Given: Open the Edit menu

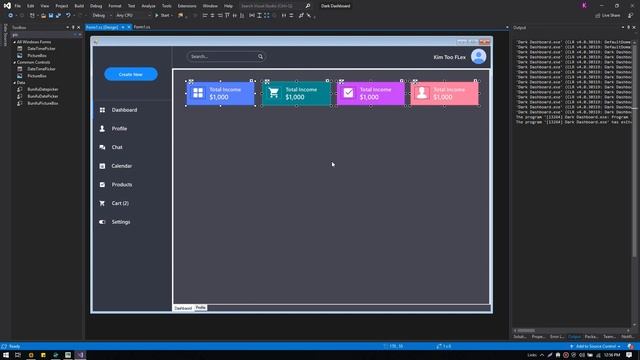Looking at the screenshot, I should point(31,6).
